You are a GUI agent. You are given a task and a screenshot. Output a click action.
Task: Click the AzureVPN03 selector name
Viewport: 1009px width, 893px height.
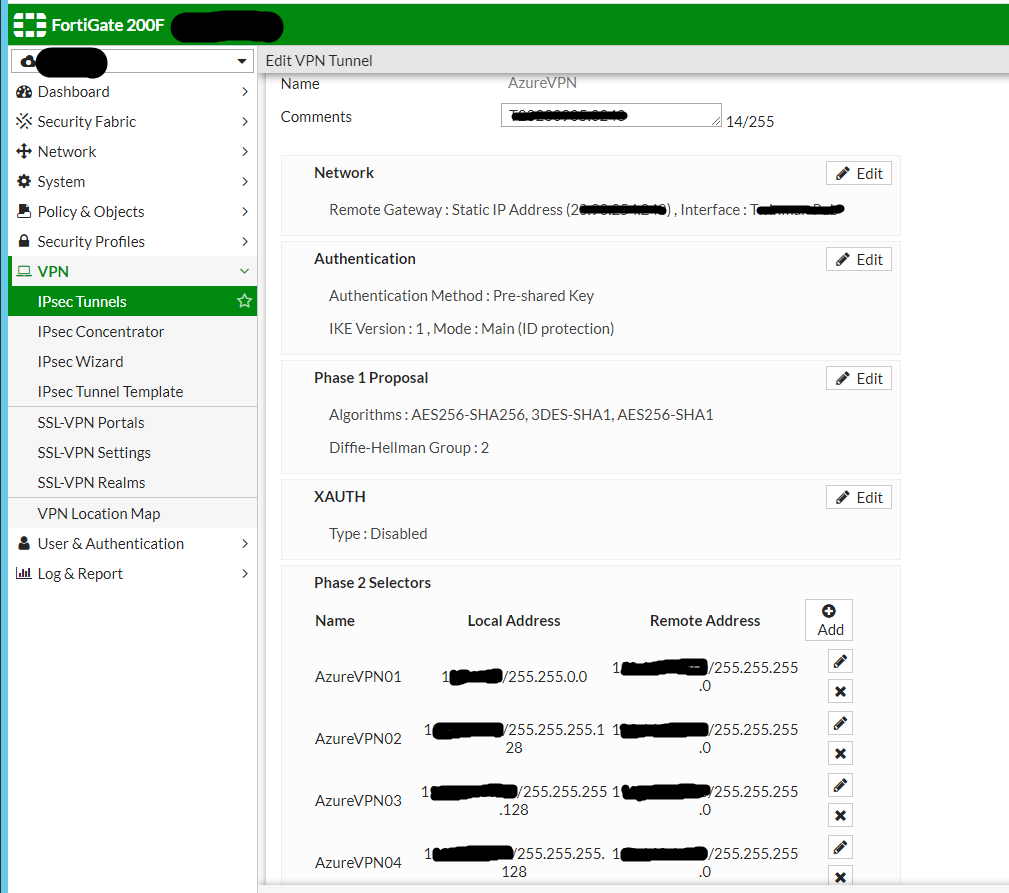[358, 800]
